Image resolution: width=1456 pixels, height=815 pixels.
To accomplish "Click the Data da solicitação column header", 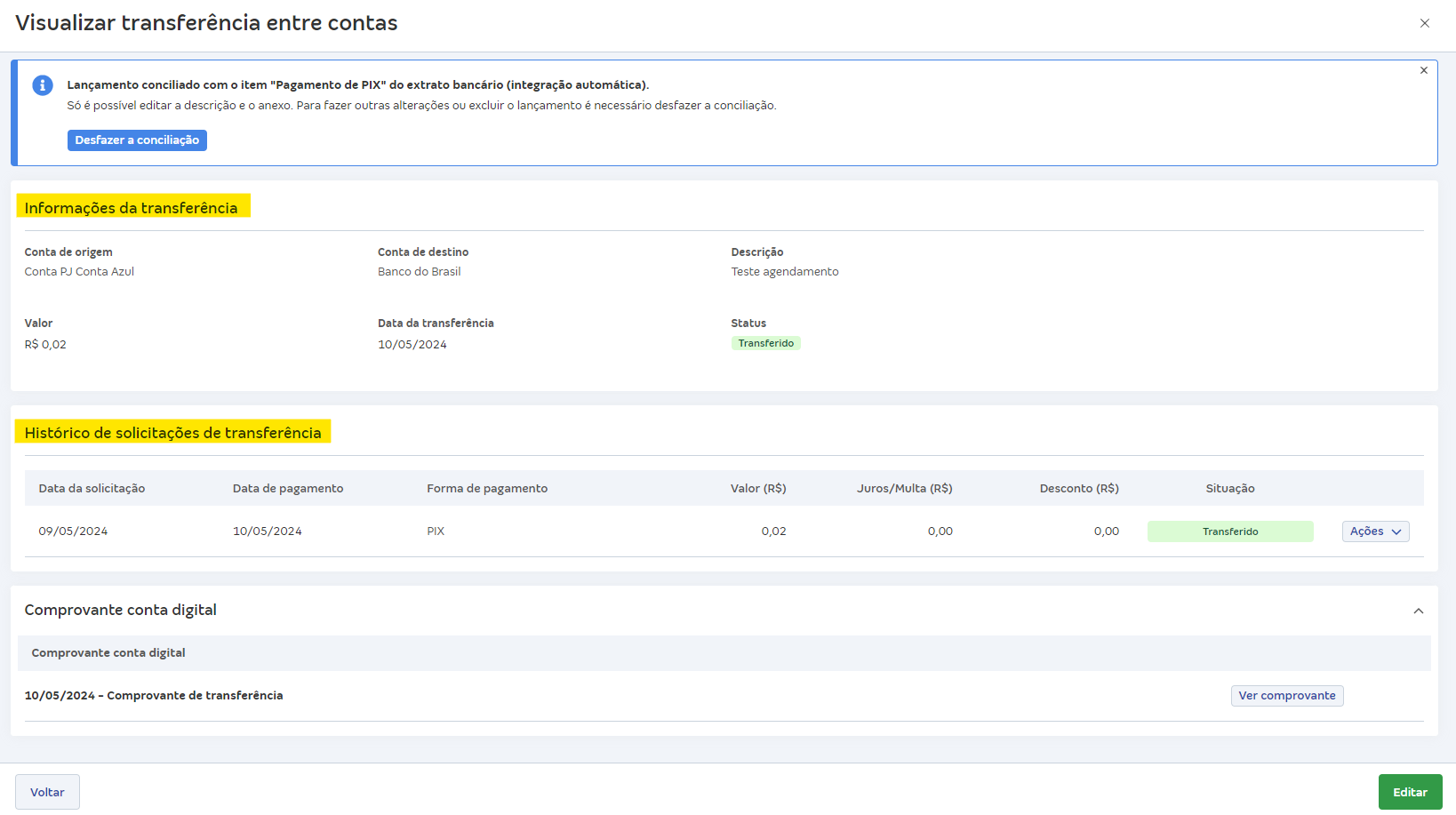I will (92, 489).
